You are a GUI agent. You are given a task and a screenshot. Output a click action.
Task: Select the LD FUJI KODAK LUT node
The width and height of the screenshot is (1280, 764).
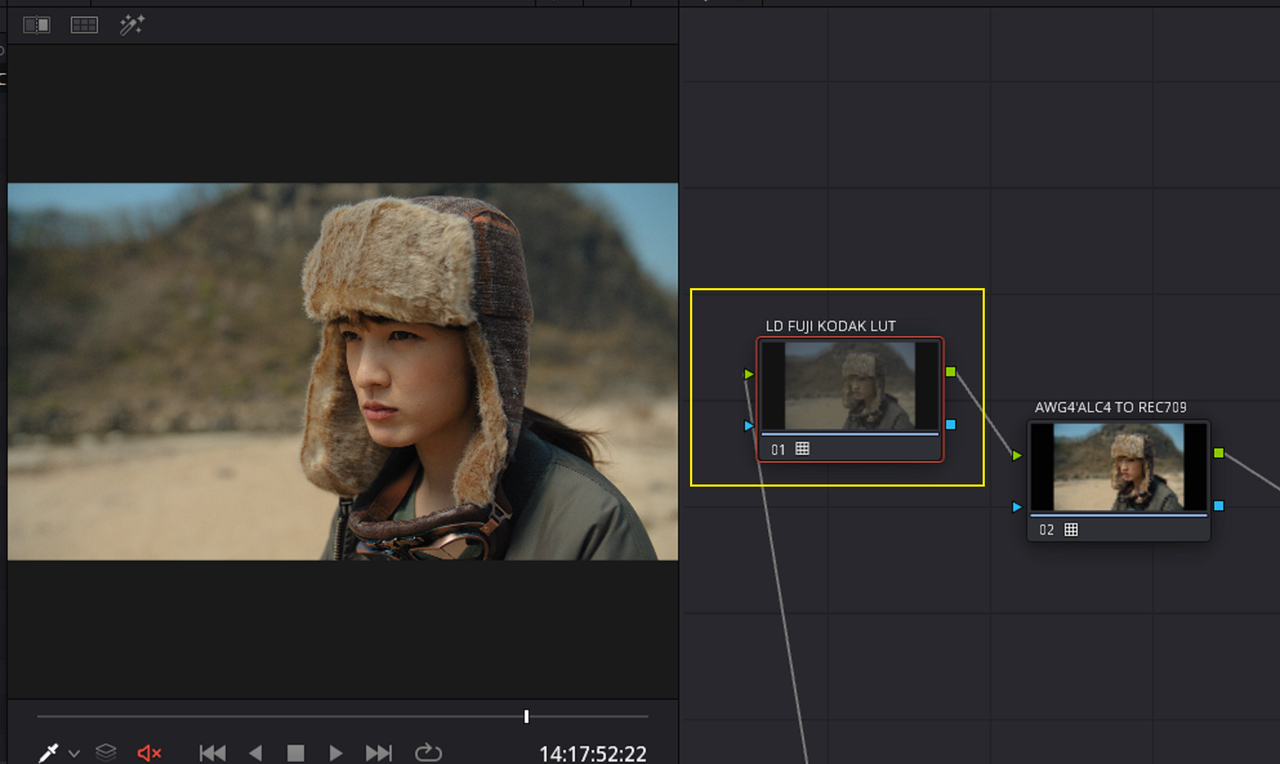point(850,399)
